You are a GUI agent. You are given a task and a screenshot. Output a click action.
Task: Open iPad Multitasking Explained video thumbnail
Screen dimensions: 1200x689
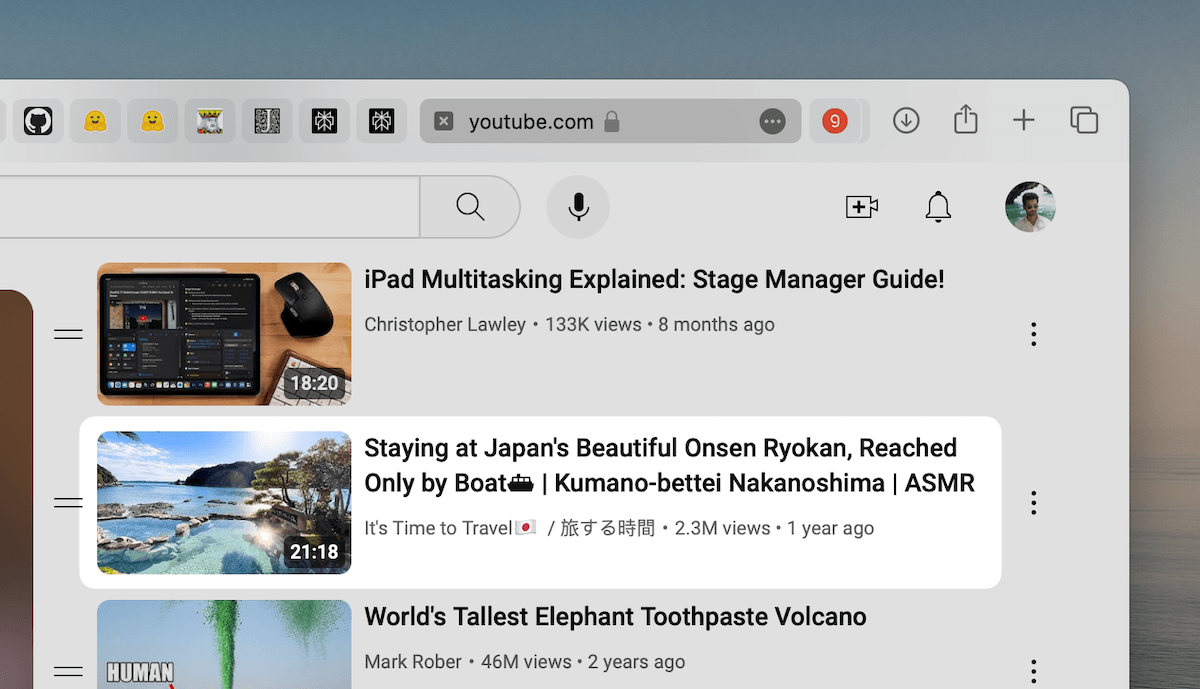(224, 334)
